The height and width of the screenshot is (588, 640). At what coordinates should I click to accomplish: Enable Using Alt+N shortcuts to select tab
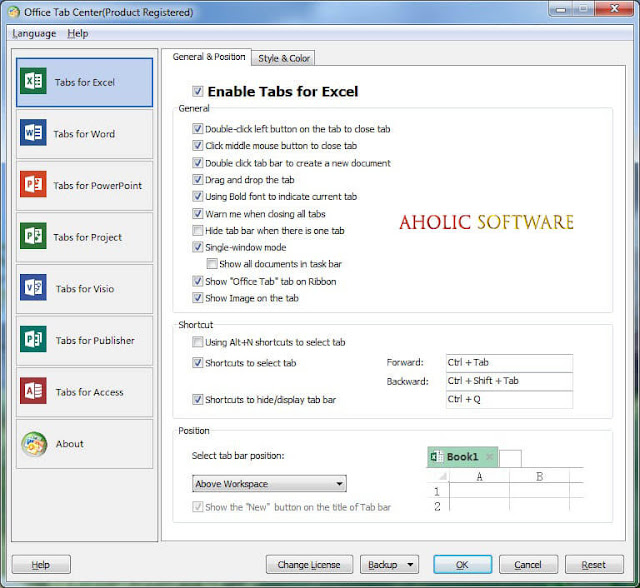click(198, 342)
